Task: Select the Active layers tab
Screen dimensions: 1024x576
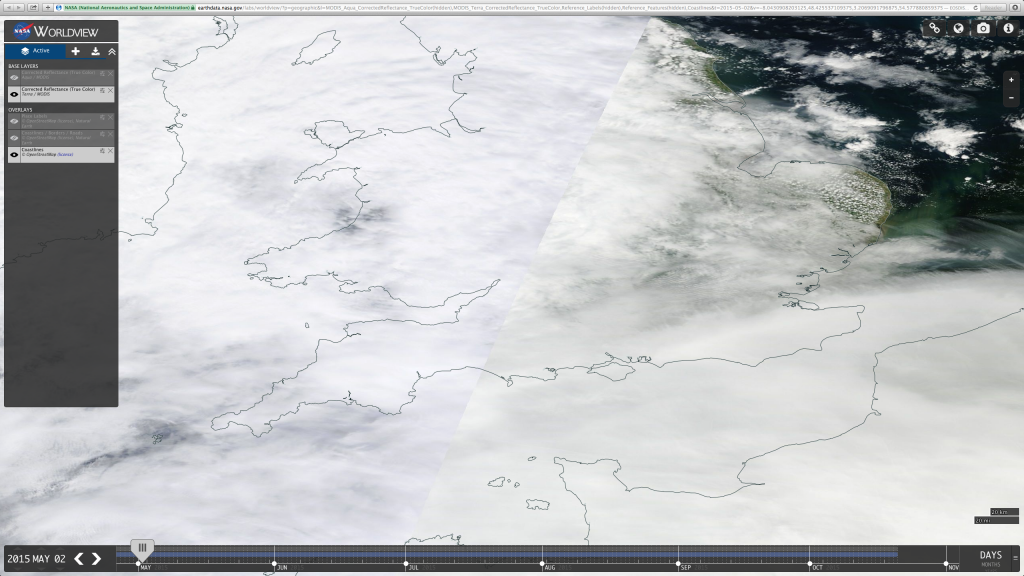Action: coord(35,51)
